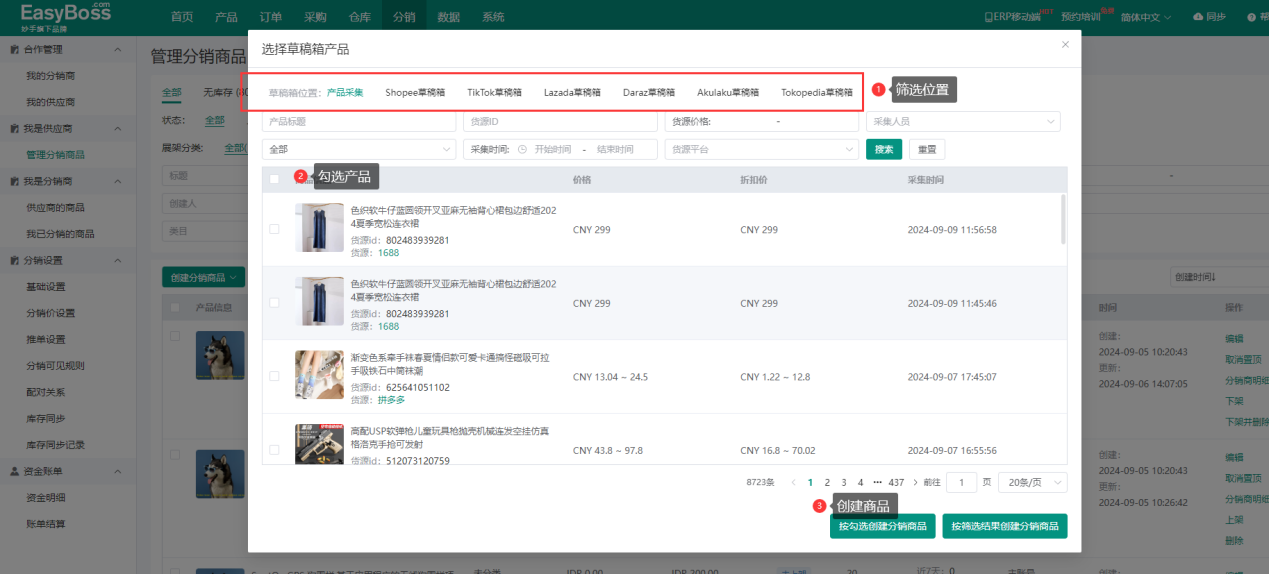Click the 合作管理 sidebar section icon
This screenshot has width=1269, height=574.
[14, 49]
